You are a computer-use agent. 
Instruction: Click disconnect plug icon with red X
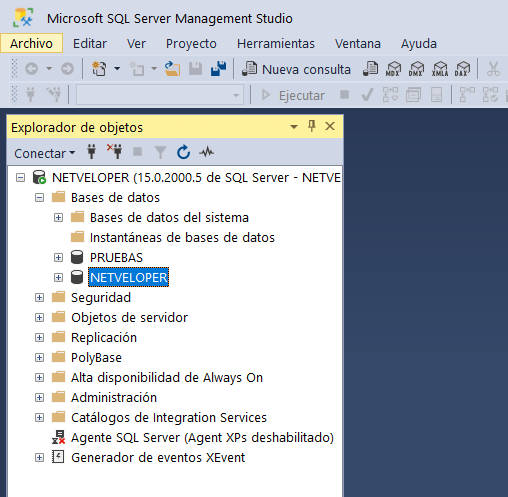point(115,152)
